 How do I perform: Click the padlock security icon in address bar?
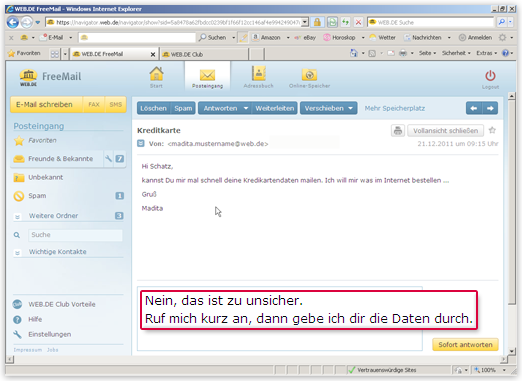317,22
